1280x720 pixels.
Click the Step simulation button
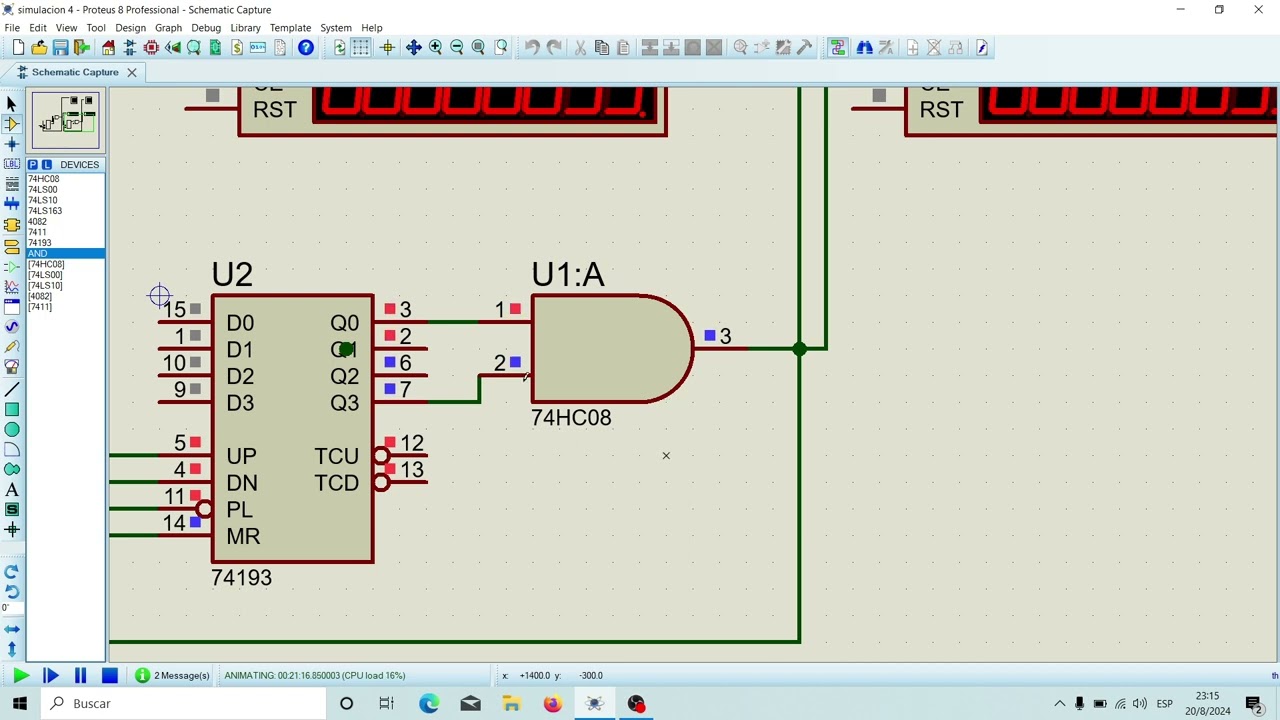click(50, 676)
